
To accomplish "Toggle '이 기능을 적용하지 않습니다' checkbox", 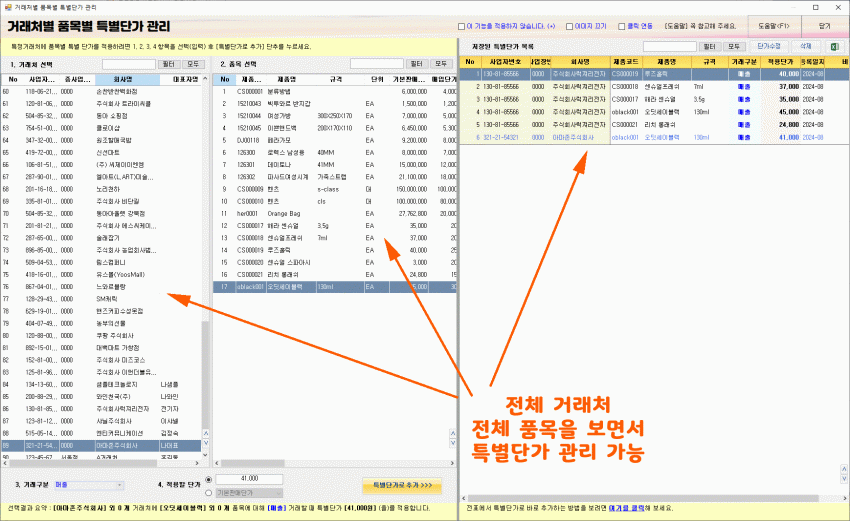I will pyautogui.click(x=462, y=27).
